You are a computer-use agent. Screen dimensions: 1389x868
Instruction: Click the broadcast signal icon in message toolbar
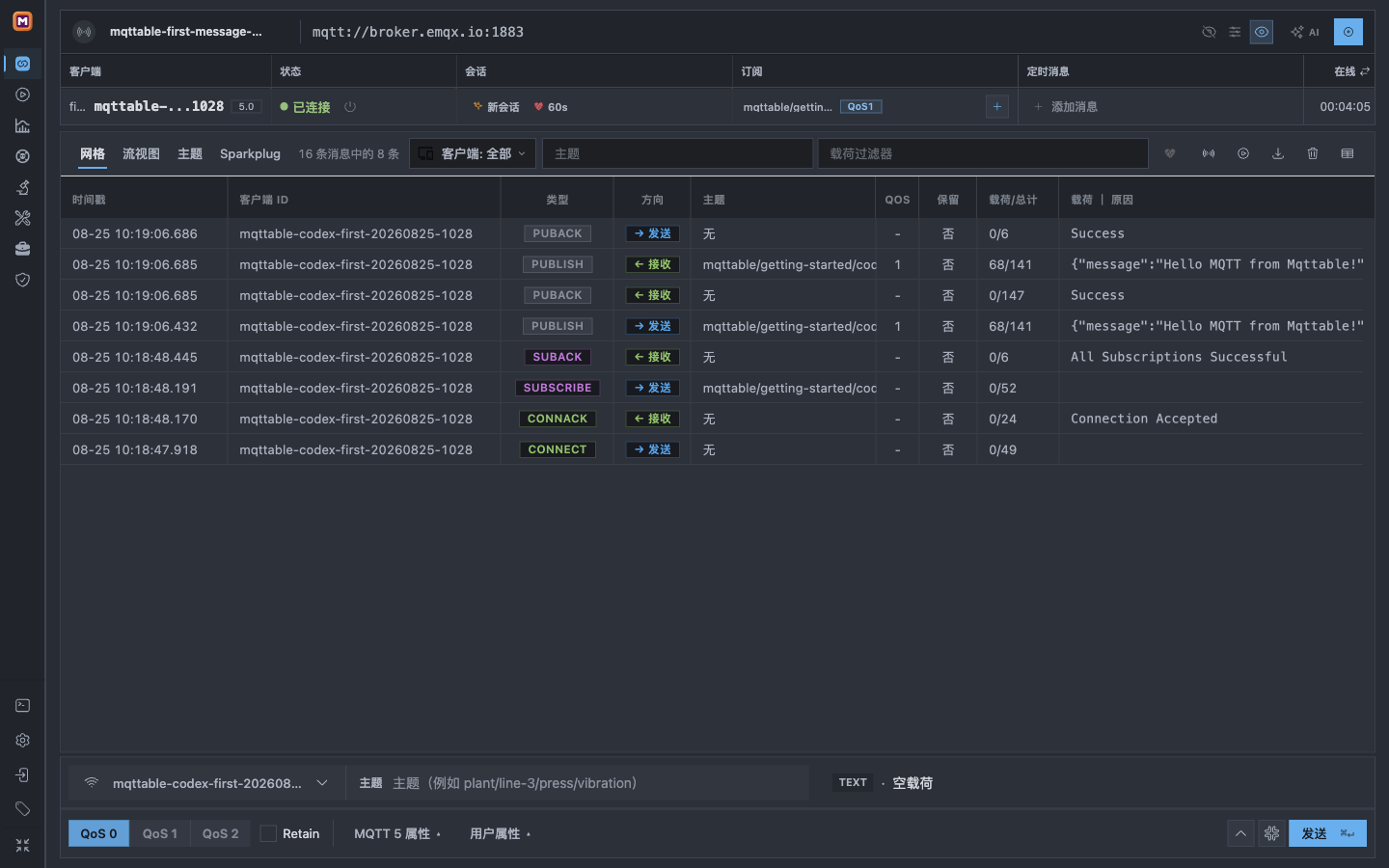pyautogui.click(x=1209, y=153)
